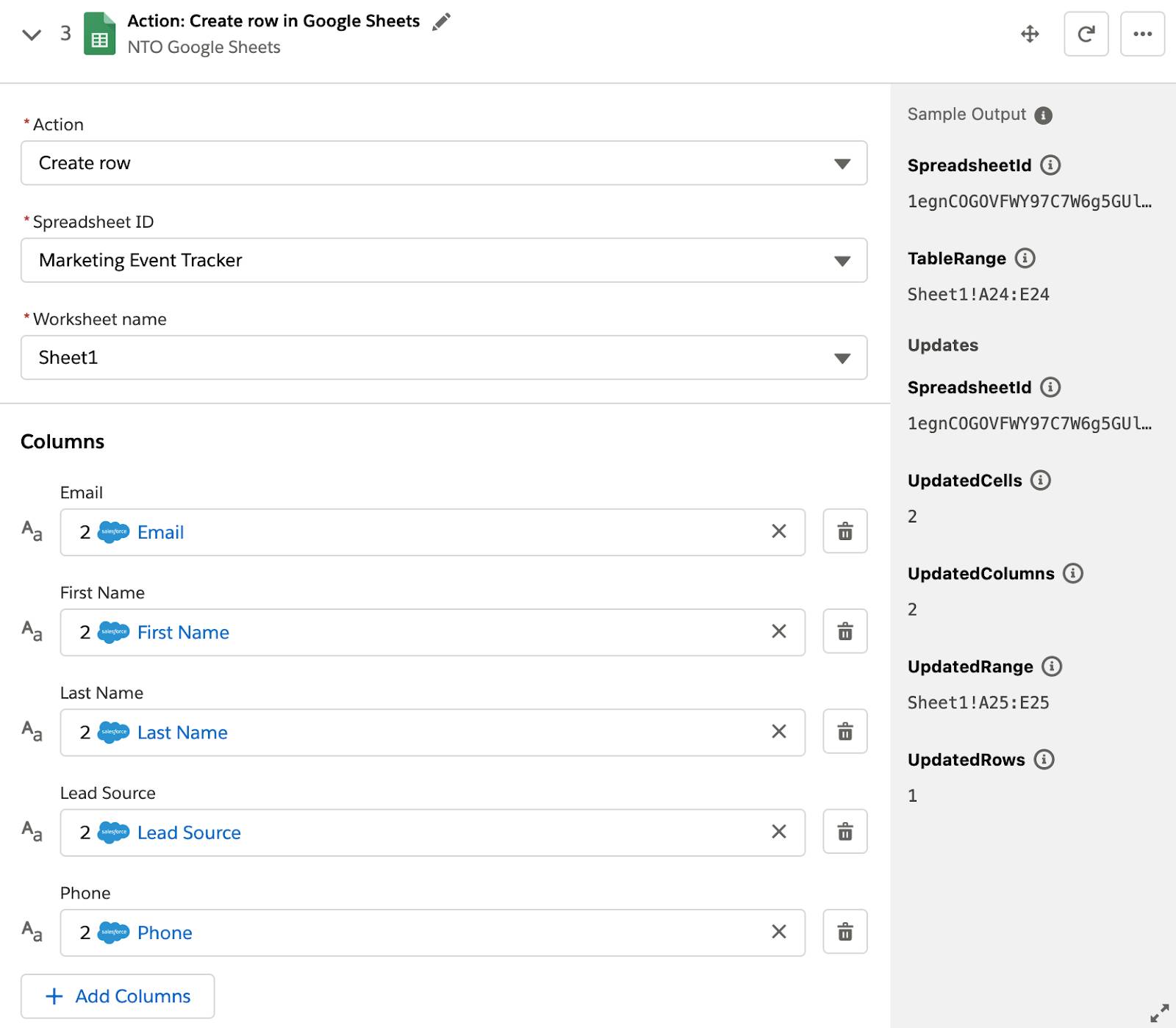Click the First Name data pill
Viewport: 1176px width, 1028px height.
point(155,632)
